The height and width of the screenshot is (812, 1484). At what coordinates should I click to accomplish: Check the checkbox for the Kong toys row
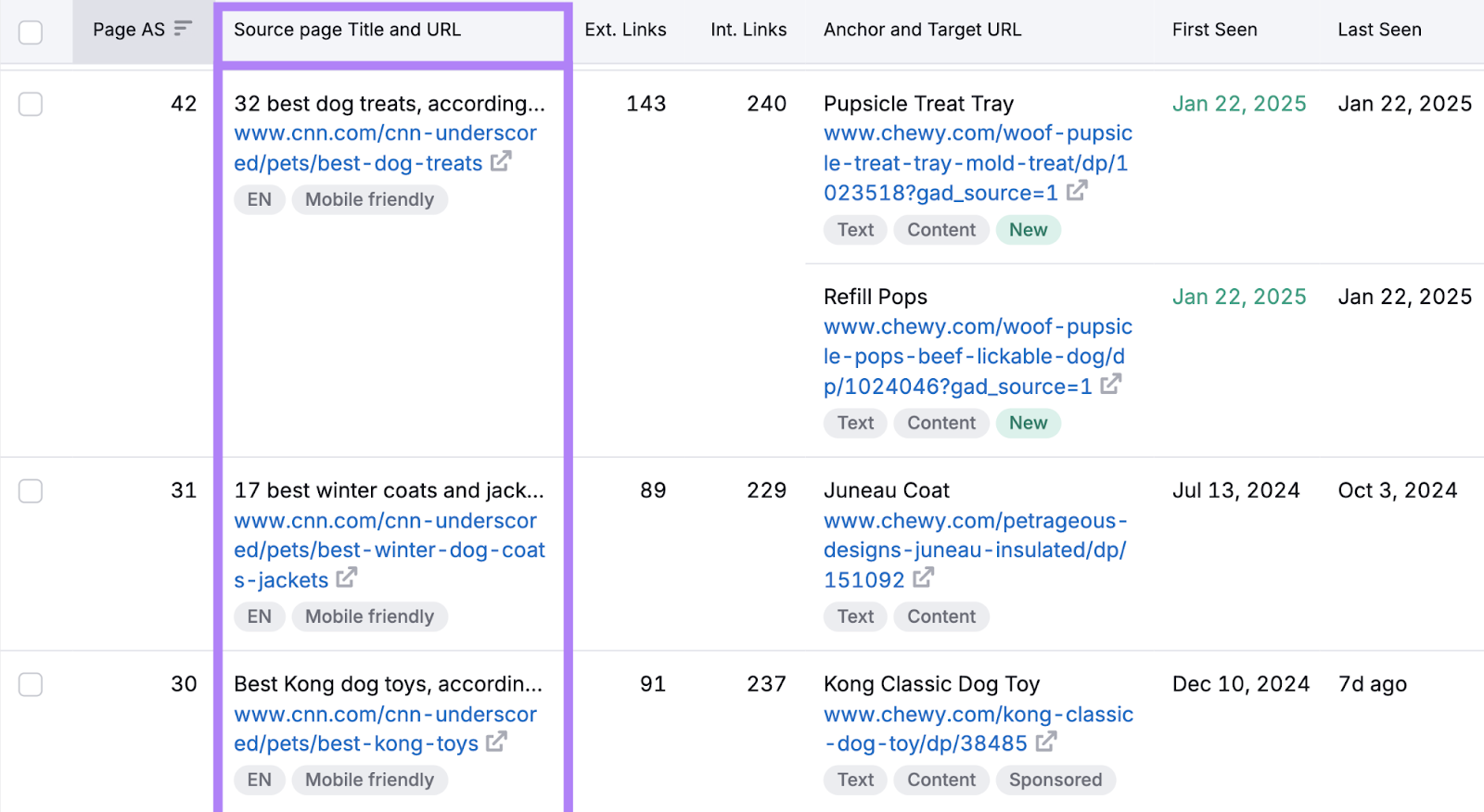point(31,684)
